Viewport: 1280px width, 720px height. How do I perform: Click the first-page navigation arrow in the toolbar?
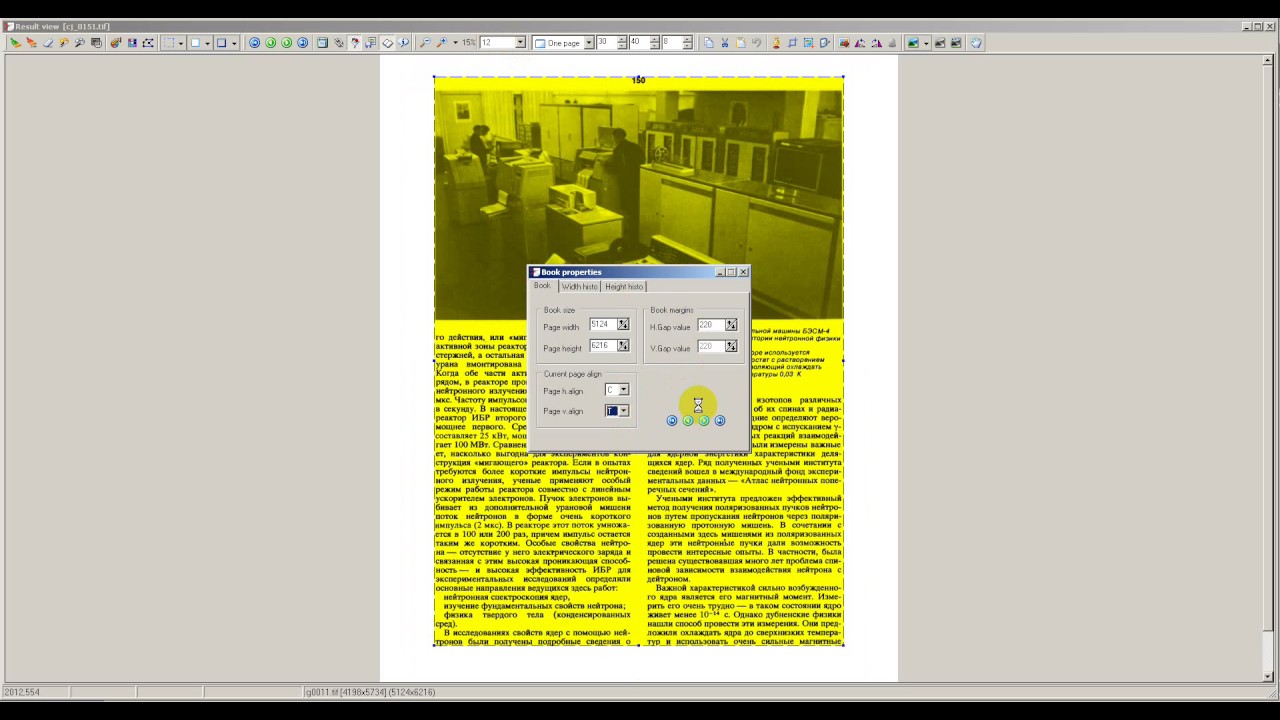pos(254,43)
